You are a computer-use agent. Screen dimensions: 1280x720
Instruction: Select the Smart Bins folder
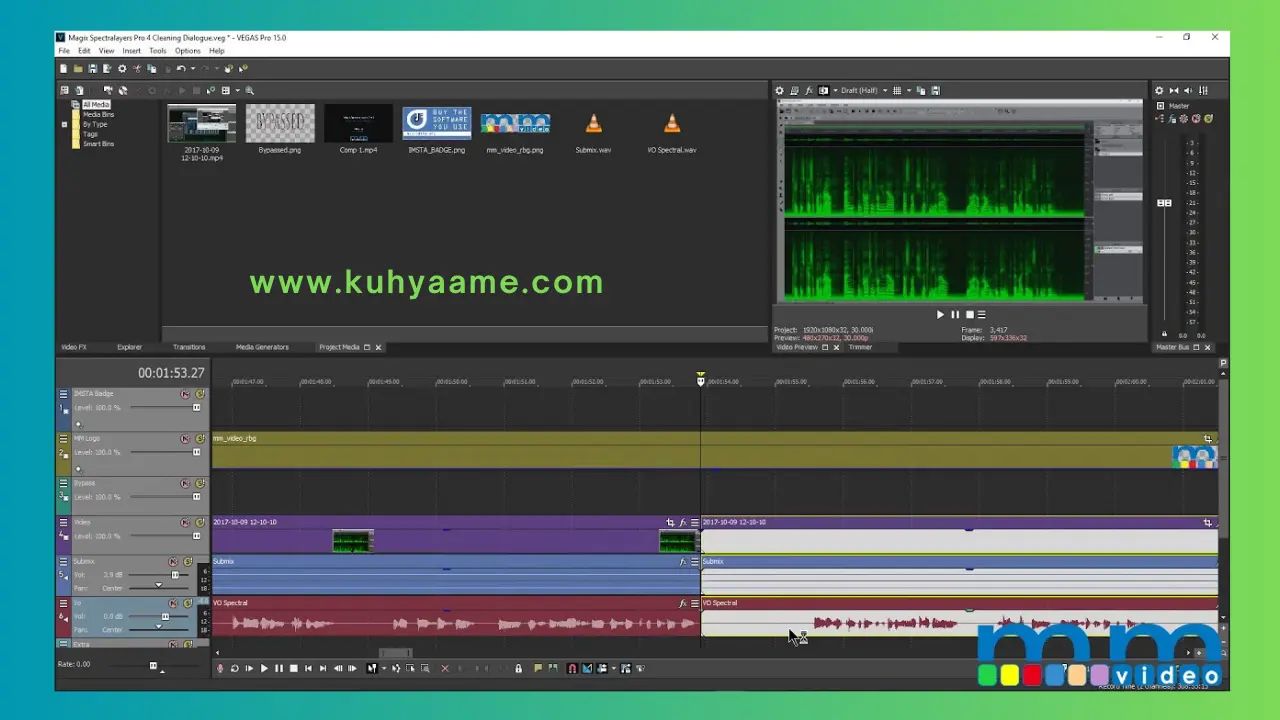98,144
